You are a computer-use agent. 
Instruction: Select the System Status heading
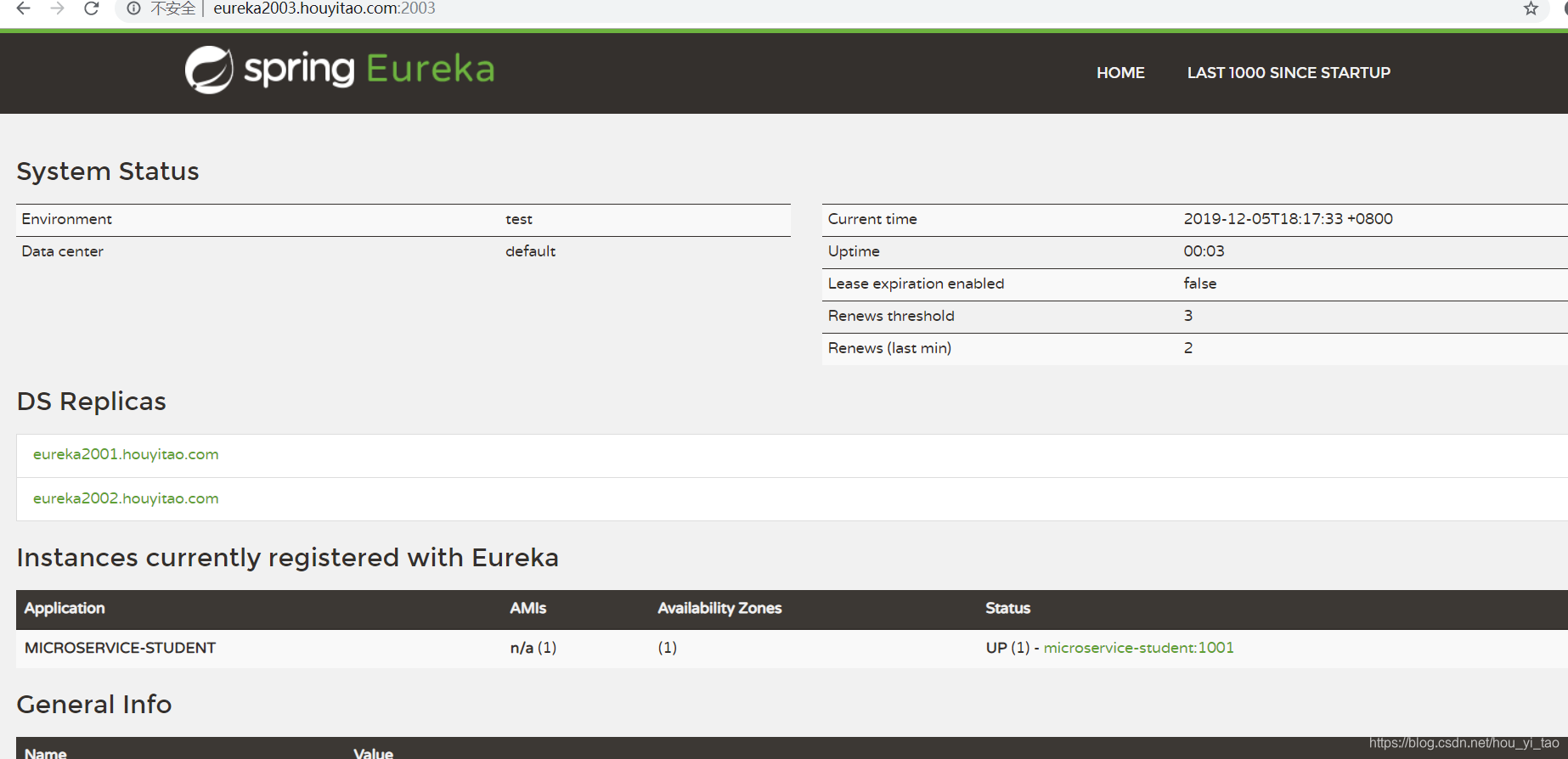[x=108, y=171]
